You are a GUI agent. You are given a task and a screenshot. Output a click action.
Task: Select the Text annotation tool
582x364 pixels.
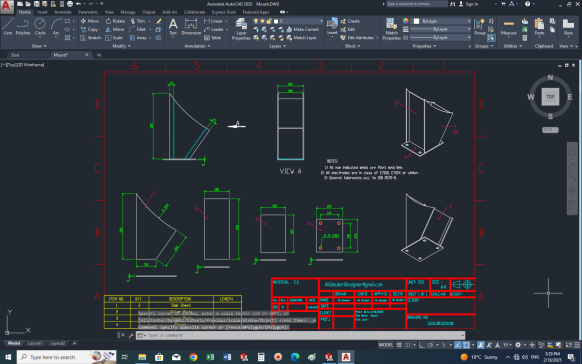173,26
